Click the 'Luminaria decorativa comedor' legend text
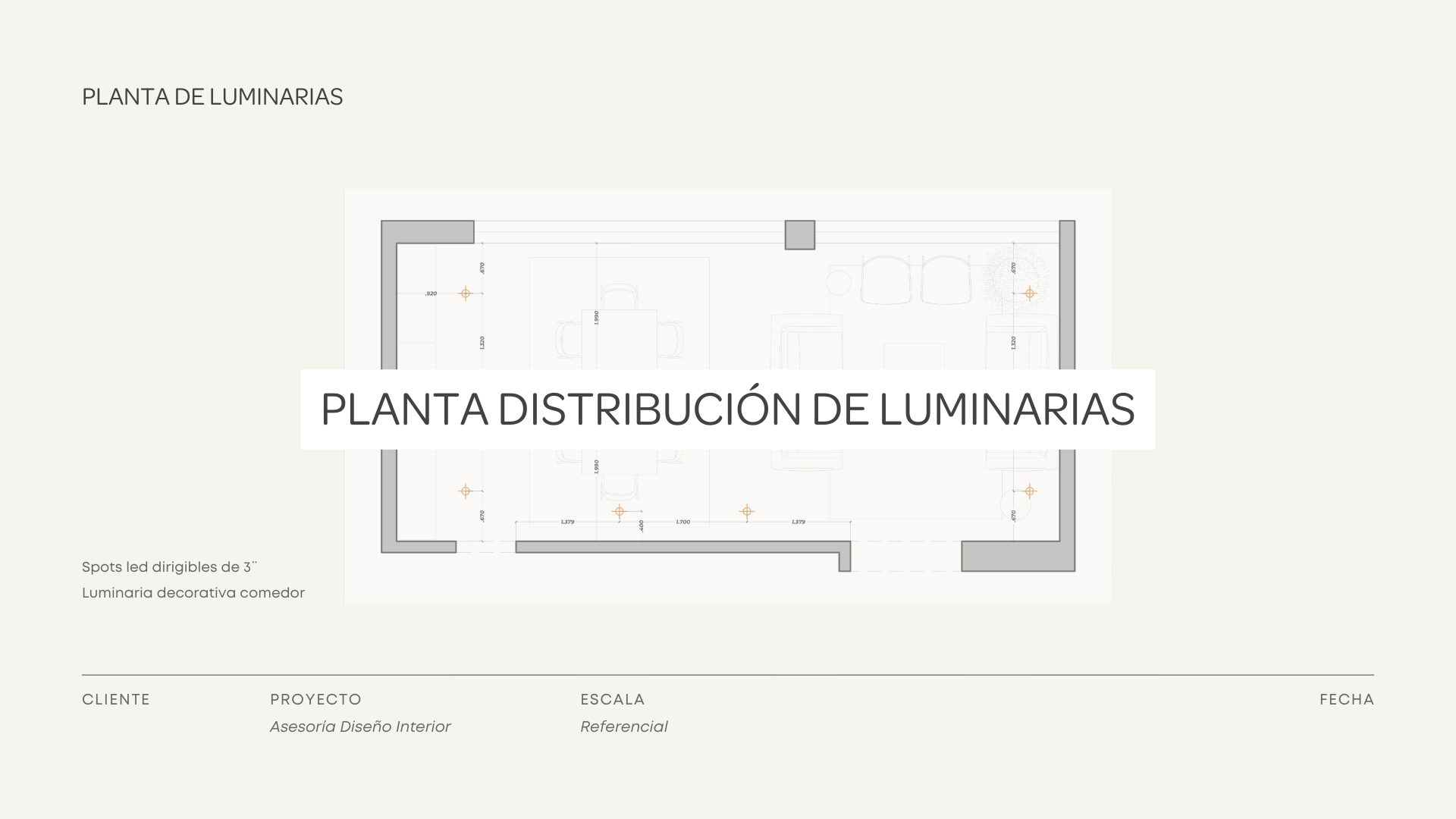The image size is (1456, 819). (x=193, y=593)
